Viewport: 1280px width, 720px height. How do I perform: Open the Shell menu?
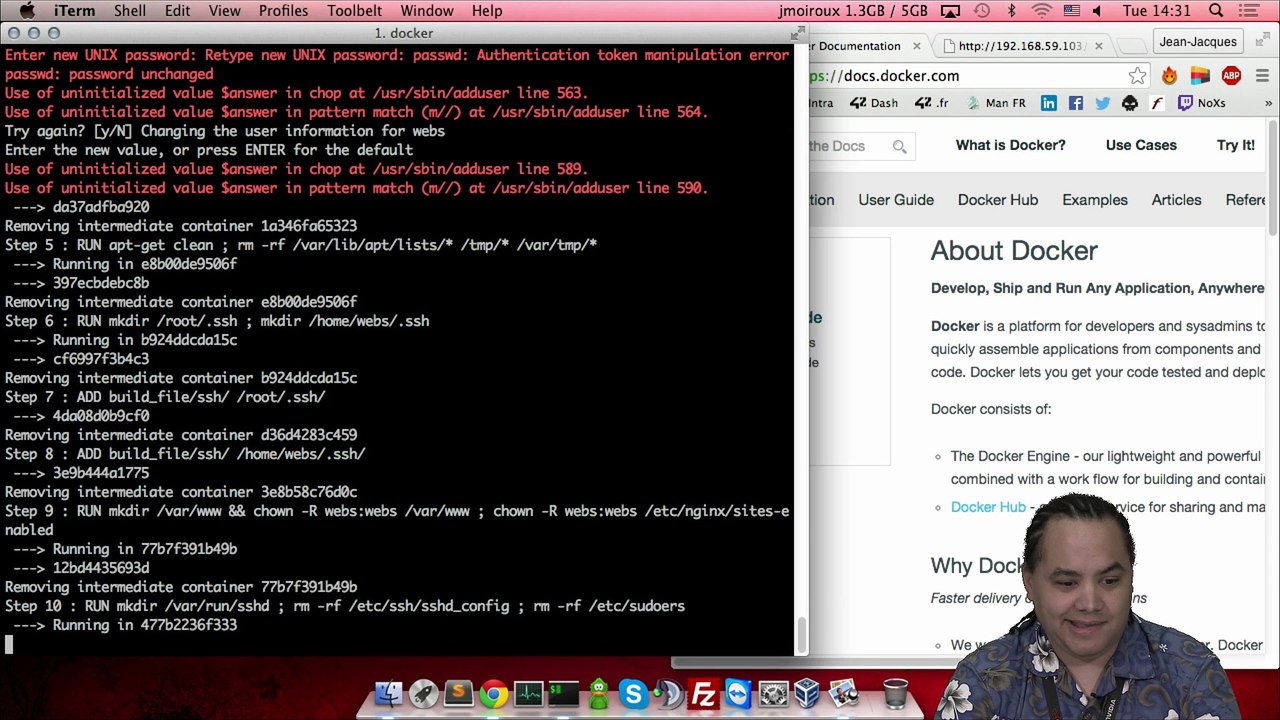click(x=130, y=11)
